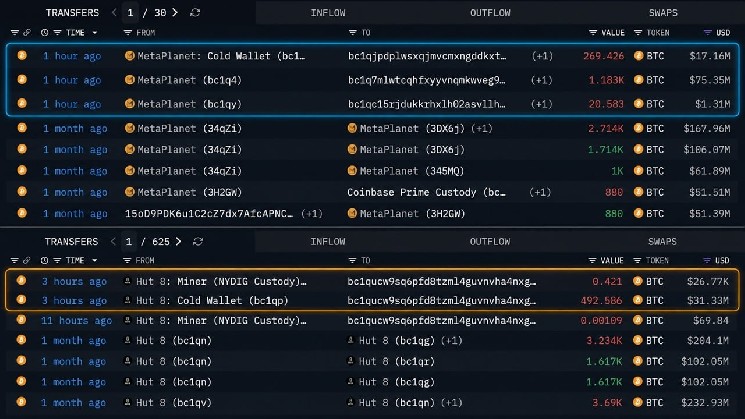This screenshot has width=745, height=419.
Task: Refresh the MetaPlanet transfers table
Action: tap(195, 12)
